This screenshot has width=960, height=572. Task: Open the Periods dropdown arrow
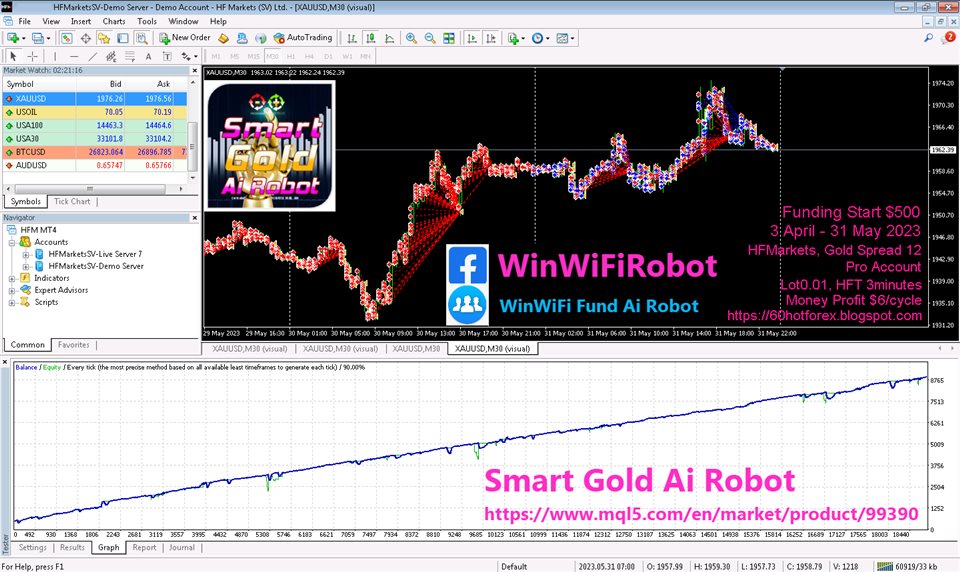(x=547, y=39)
